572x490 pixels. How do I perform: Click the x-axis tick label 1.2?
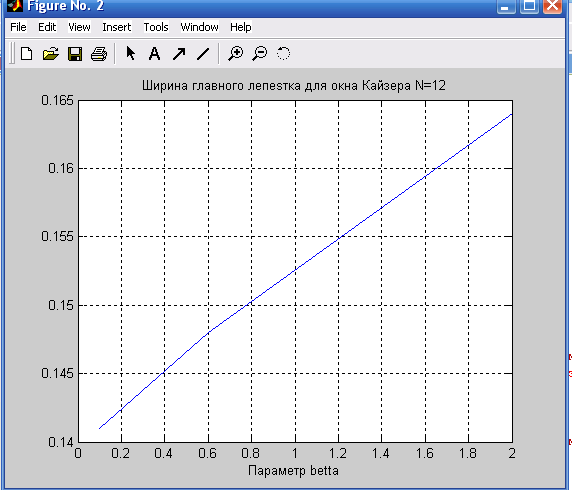click(x=338, y=454)
